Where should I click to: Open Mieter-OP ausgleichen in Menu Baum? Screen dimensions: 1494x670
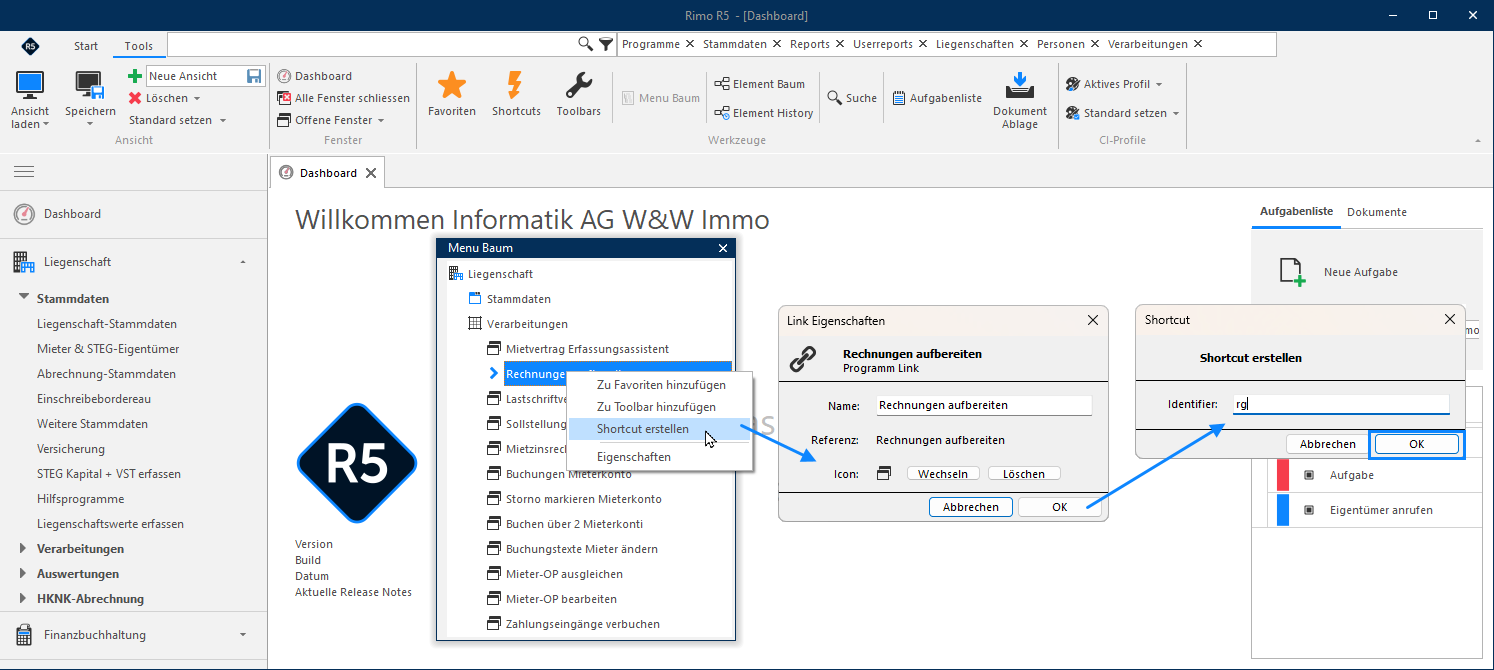coord(564,574)
